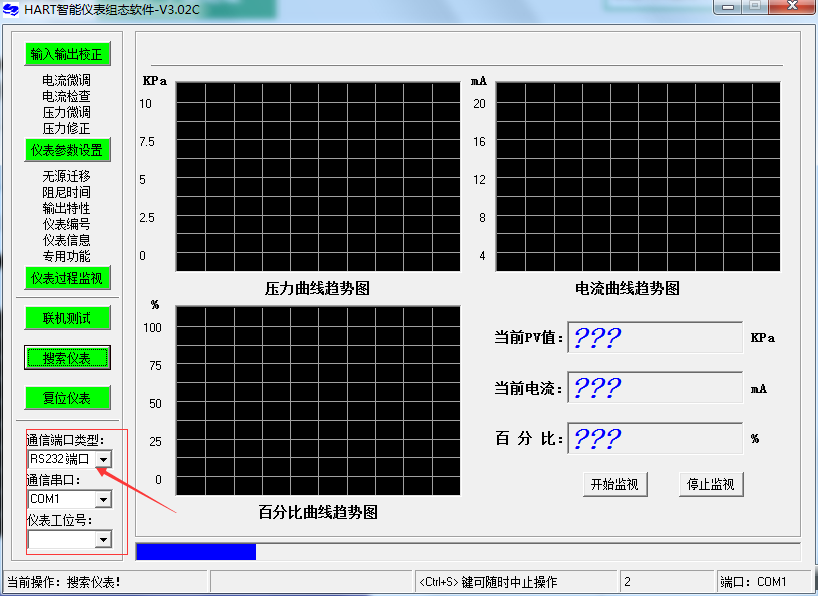Click the 仪表过程监视 green button
The image size is (818, 596).
pos(67,278)
